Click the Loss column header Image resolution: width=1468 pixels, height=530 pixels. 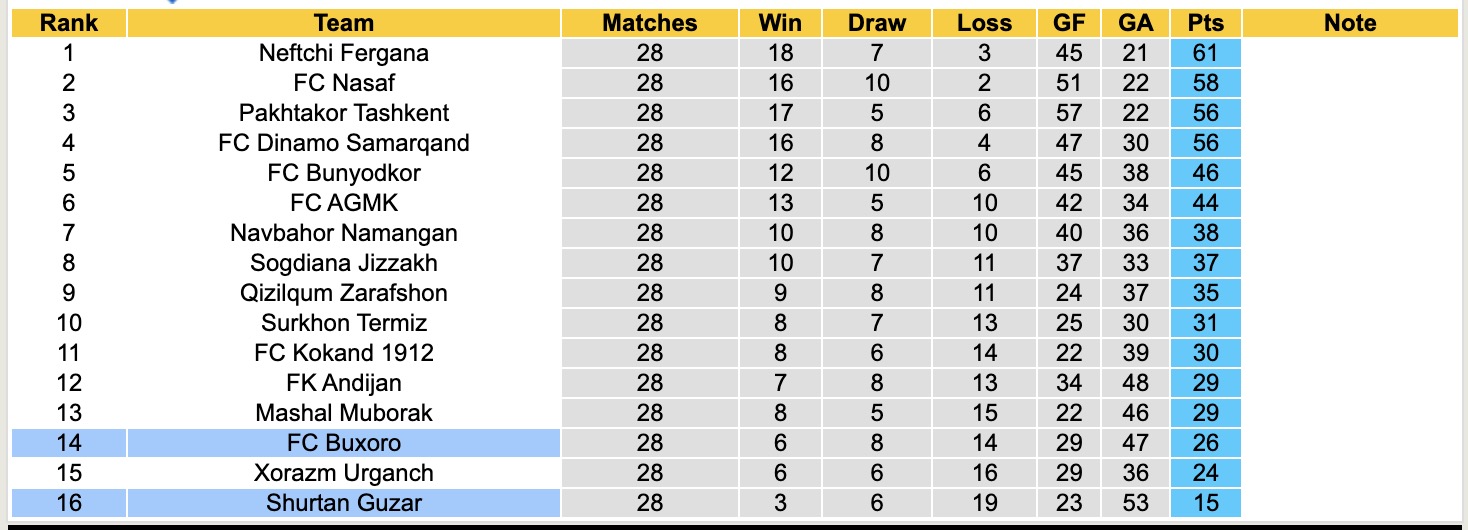tap(984, 23)
